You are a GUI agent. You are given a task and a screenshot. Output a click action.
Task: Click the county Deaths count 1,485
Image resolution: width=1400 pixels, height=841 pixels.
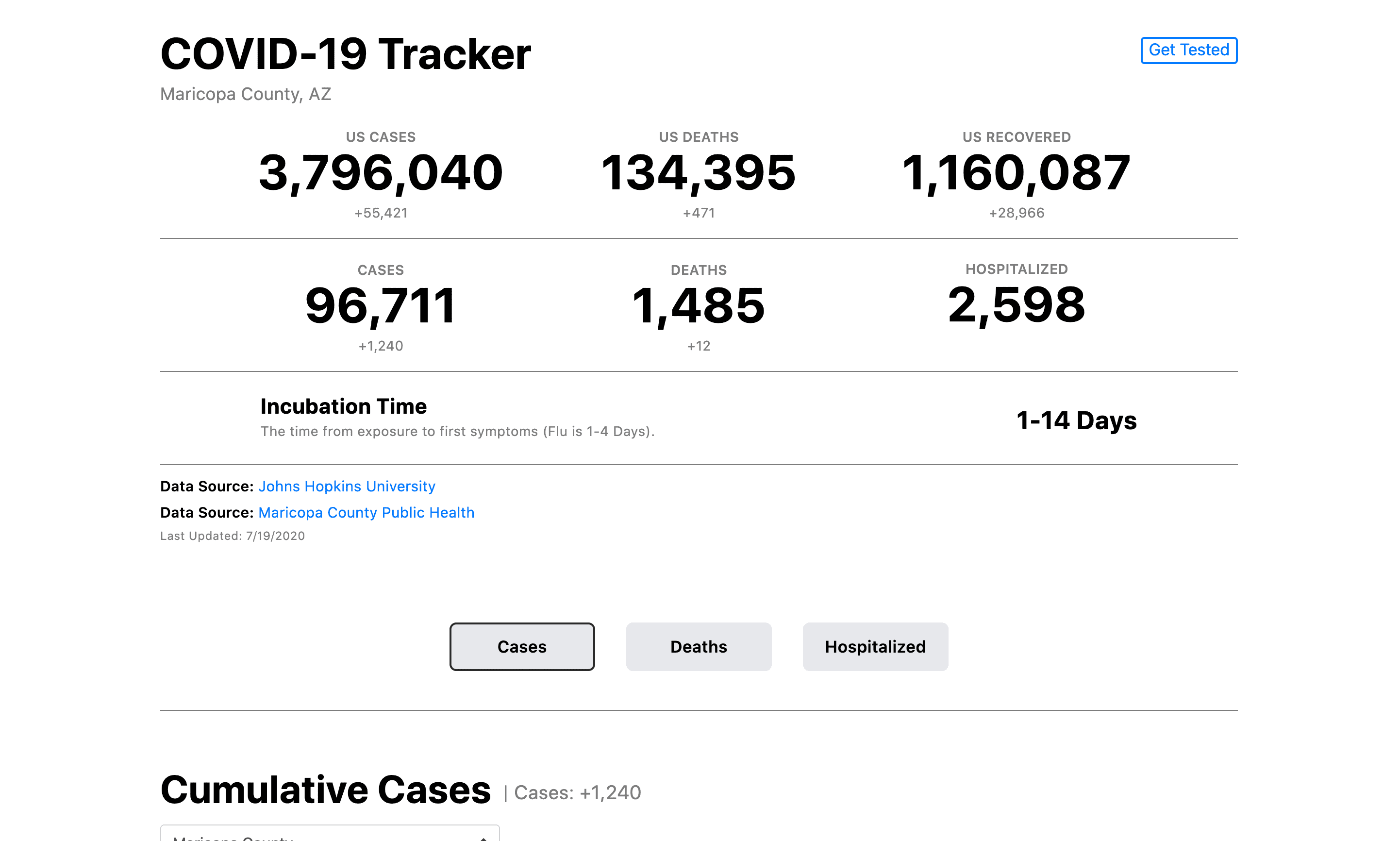pyautogui.click(x=699, y=306)
